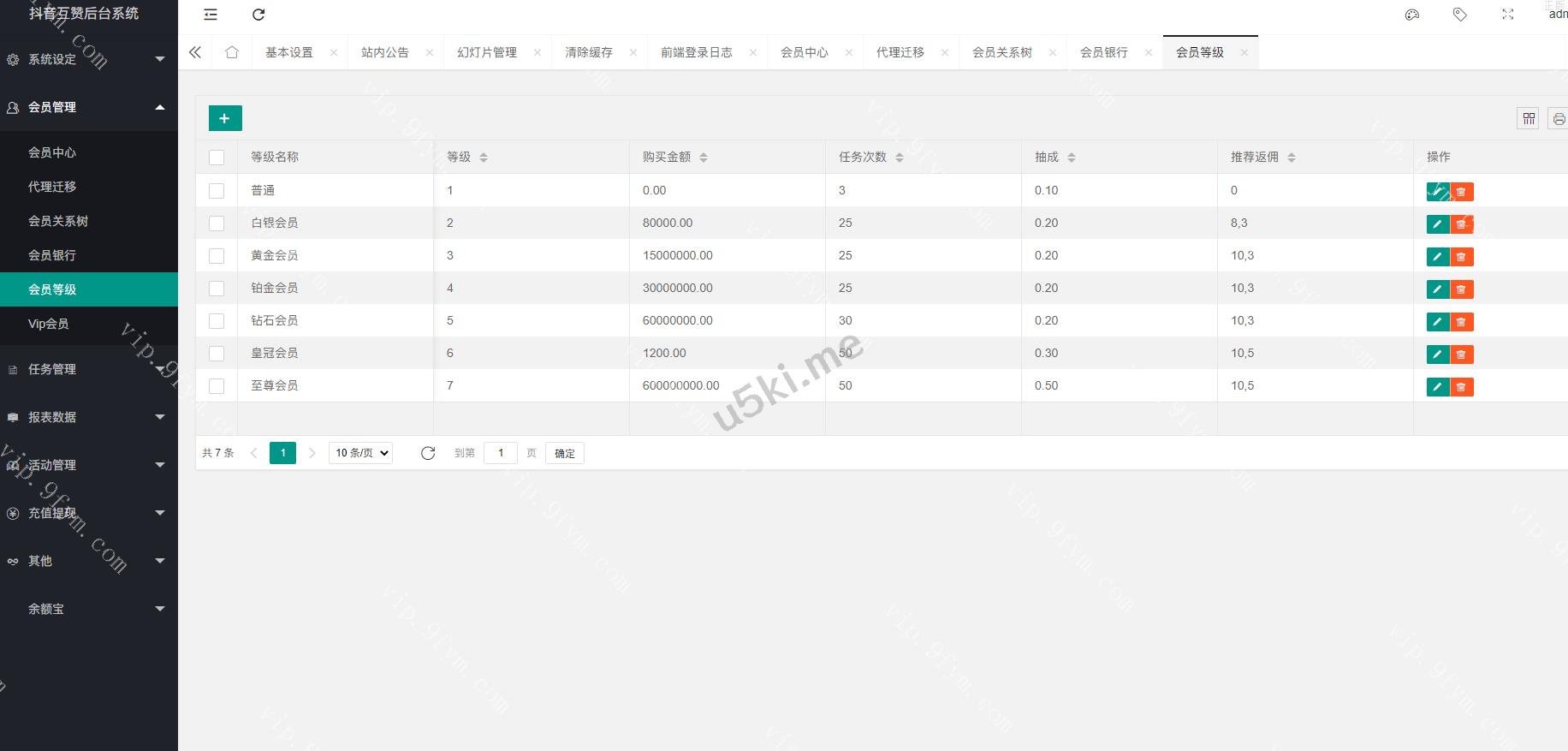Delete the 至尊会员 level row
Image resolution: width=1568 pixels, height=751 pixels.
1461,387
